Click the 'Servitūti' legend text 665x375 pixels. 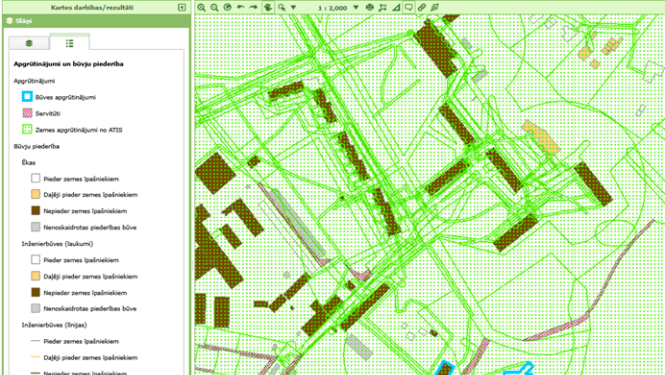click(x=48, y=113)
